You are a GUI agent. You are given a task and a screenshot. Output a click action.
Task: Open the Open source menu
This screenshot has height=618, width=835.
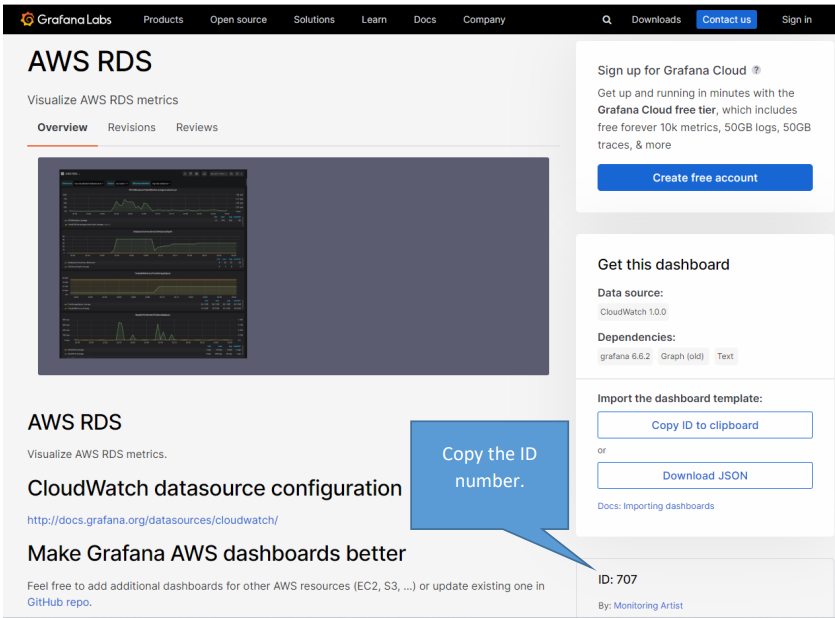pyautogui.click(x=238, y=20)
